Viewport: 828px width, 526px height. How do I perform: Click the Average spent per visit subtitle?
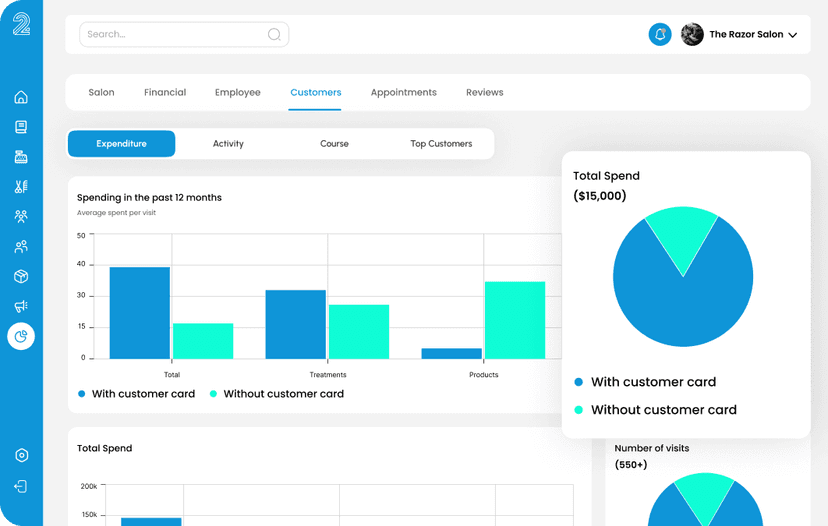[116, 213]
